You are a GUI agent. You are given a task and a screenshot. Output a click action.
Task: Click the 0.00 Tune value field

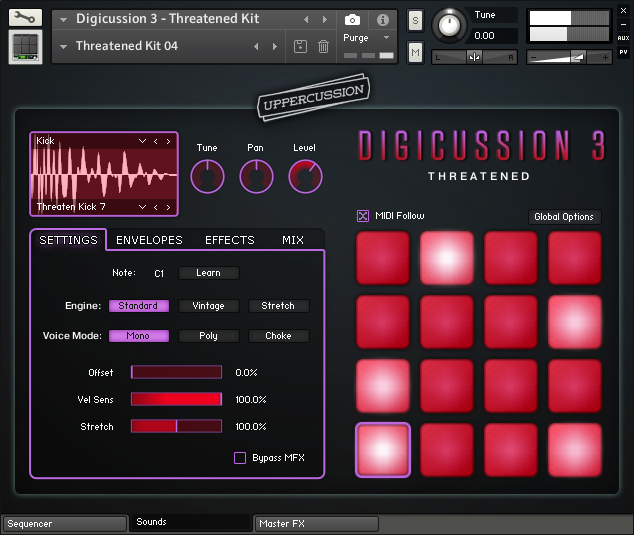tap(491, 36)
